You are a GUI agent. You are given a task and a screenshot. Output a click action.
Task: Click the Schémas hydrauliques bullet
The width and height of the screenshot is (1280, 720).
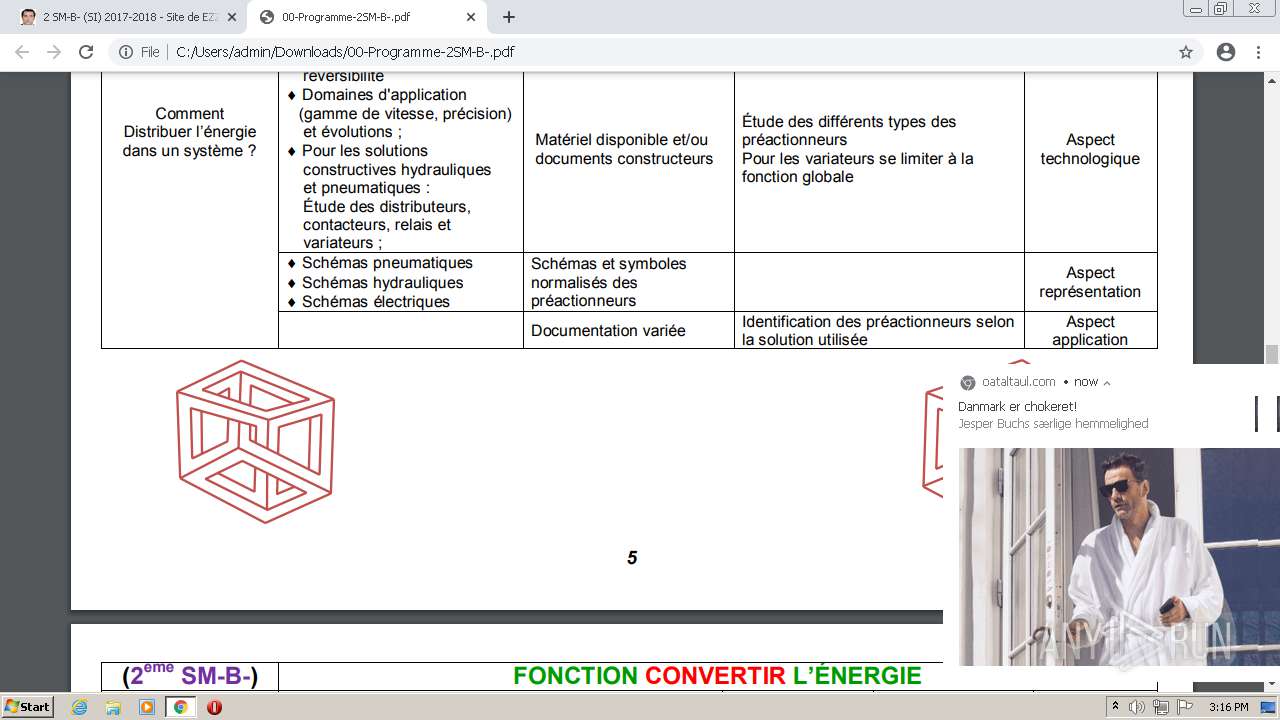(376, 282)
